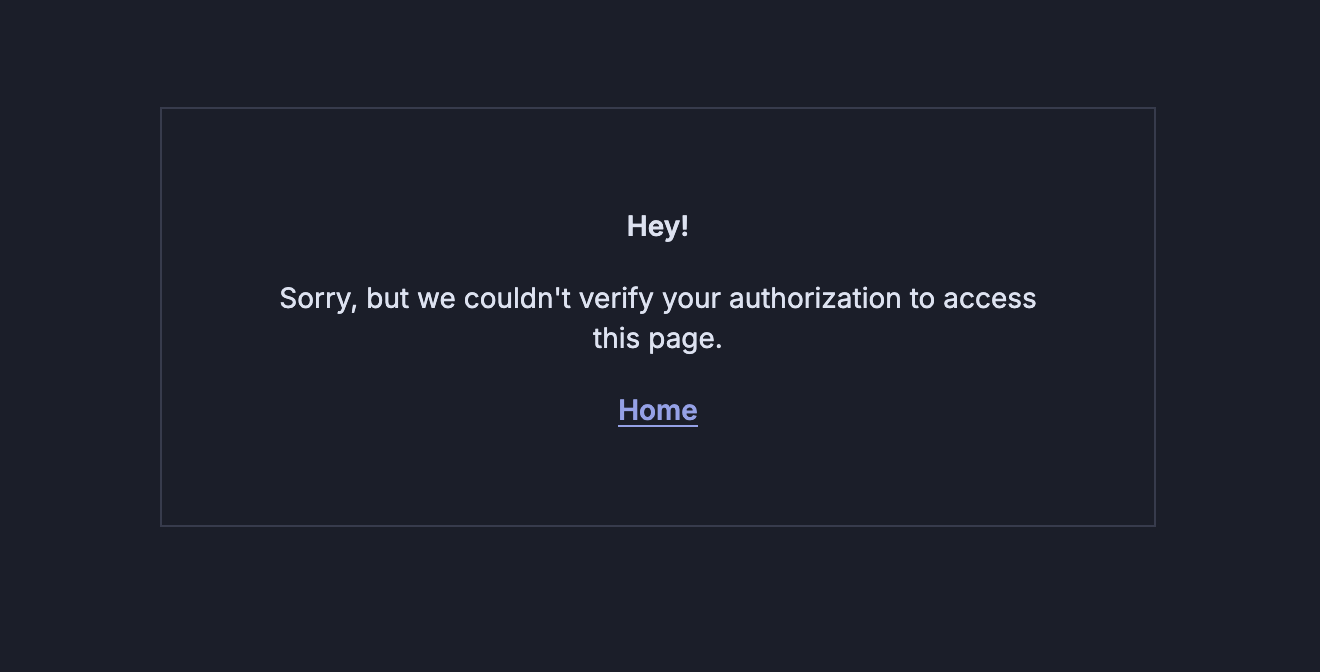This screenshot has height=672, width=1320.
Task: Click the Home link
Action: 657,410
